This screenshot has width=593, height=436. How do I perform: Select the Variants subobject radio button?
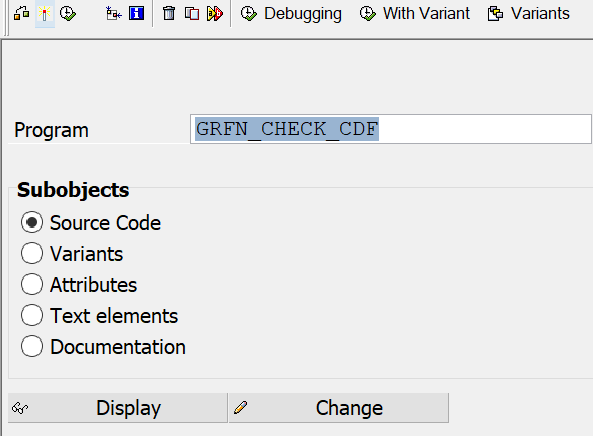(x=32, y=253)
